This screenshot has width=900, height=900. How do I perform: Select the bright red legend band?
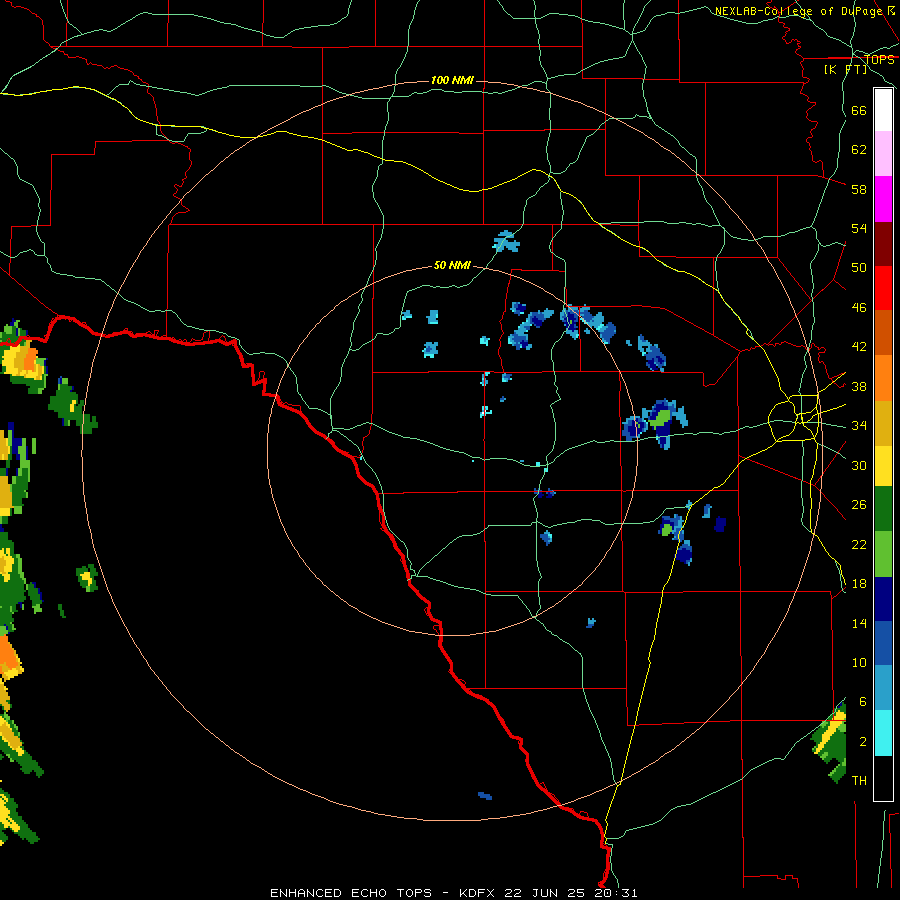pyautogui.click(x=883, y=288)
